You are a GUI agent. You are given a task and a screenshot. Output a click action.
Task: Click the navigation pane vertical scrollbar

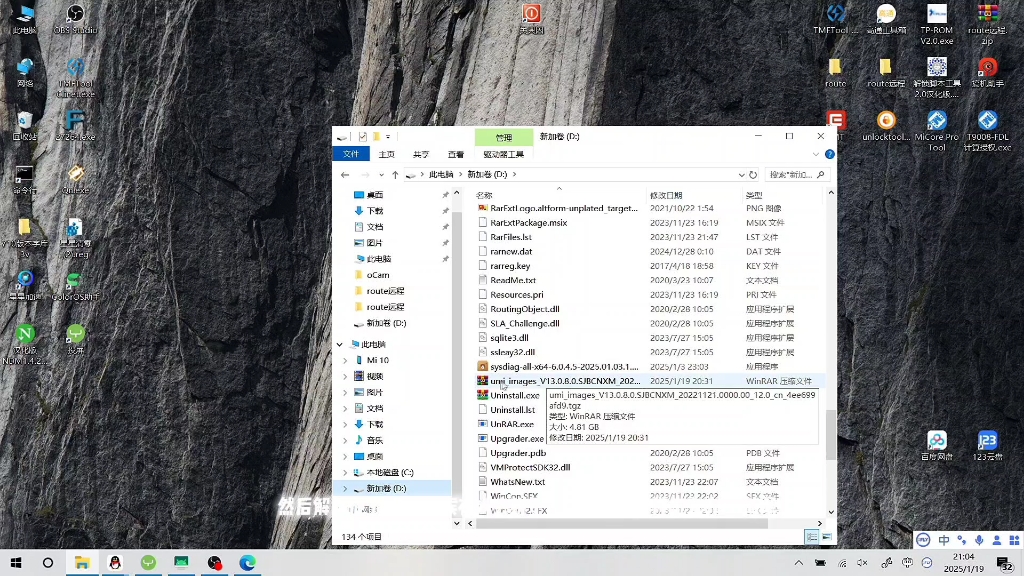click(456, 353)
